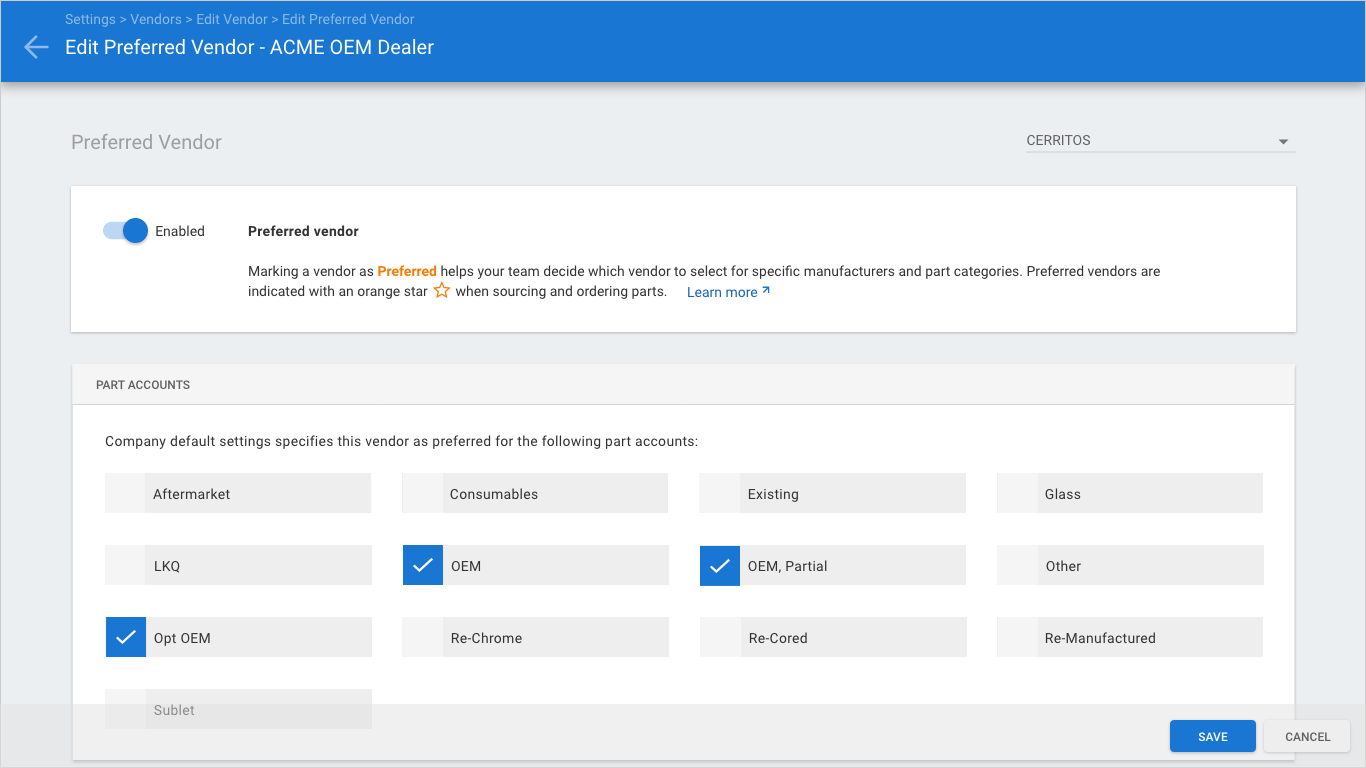Click the Edit Vendor breadcrumb
Image resolution: width=1366 pixels, height=768 pixels.
(232, 19)
